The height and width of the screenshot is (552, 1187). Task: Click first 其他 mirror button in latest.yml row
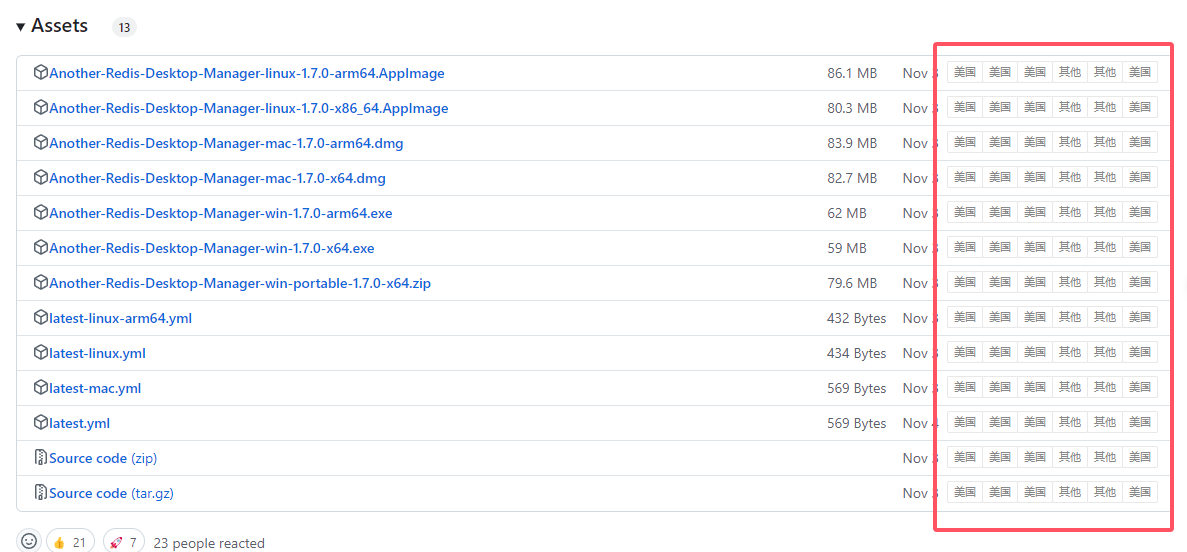click(1070, 422)
